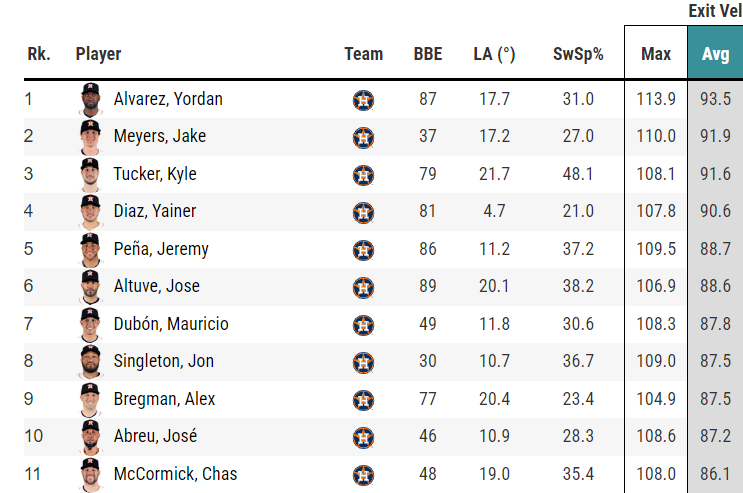Click Yainer Diaz's player headshot

91,211
